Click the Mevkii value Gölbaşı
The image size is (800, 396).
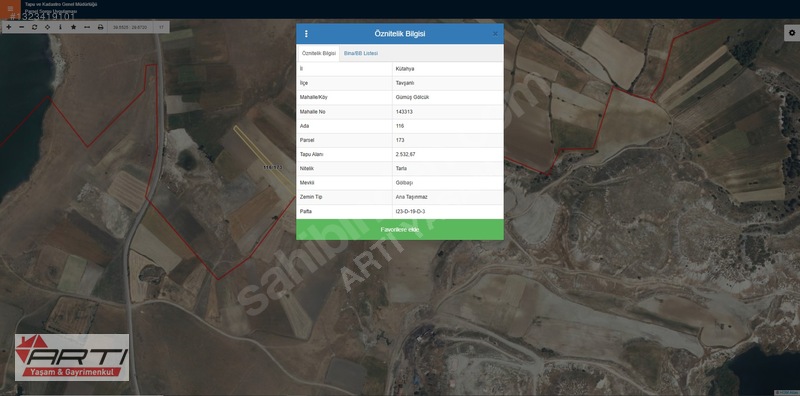coord(403,183)
